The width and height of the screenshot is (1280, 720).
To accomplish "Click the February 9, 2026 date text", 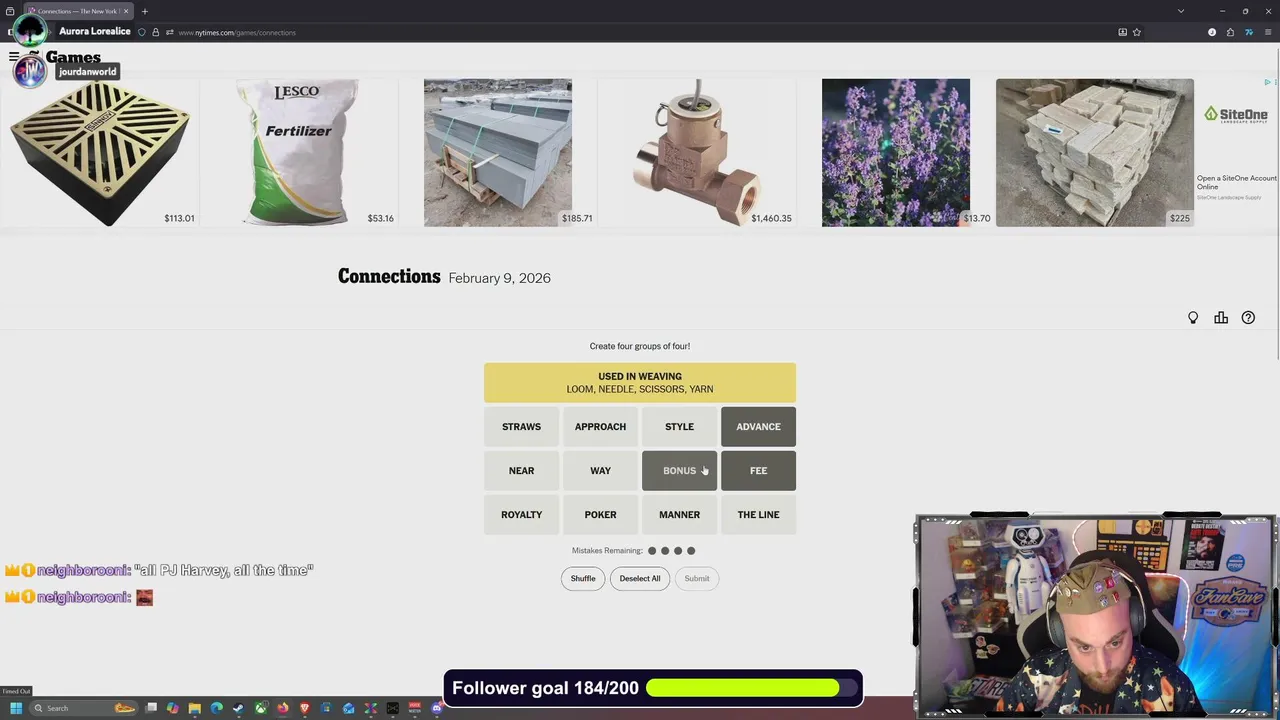I will click(499, 278).
